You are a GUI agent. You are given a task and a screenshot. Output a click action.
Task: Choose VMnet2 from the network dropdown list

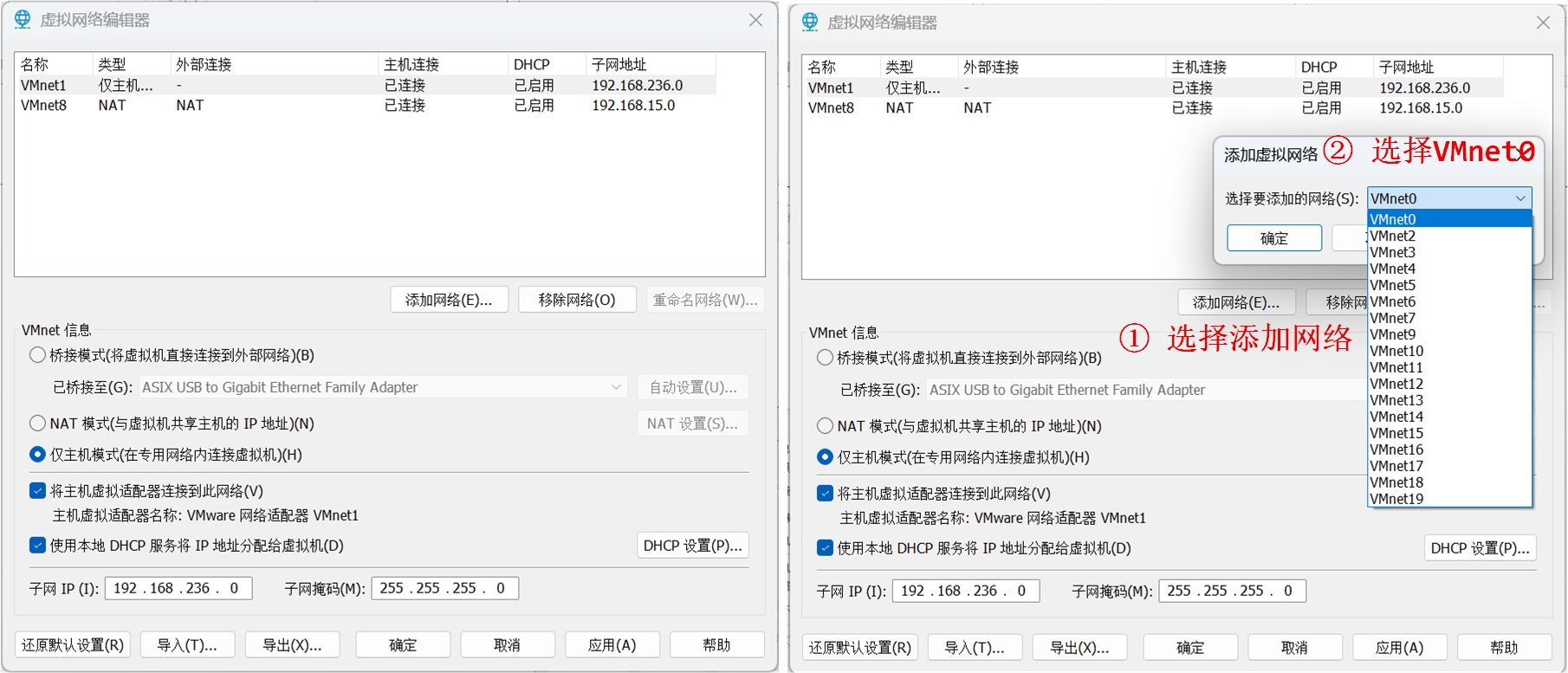point(1393,236)
